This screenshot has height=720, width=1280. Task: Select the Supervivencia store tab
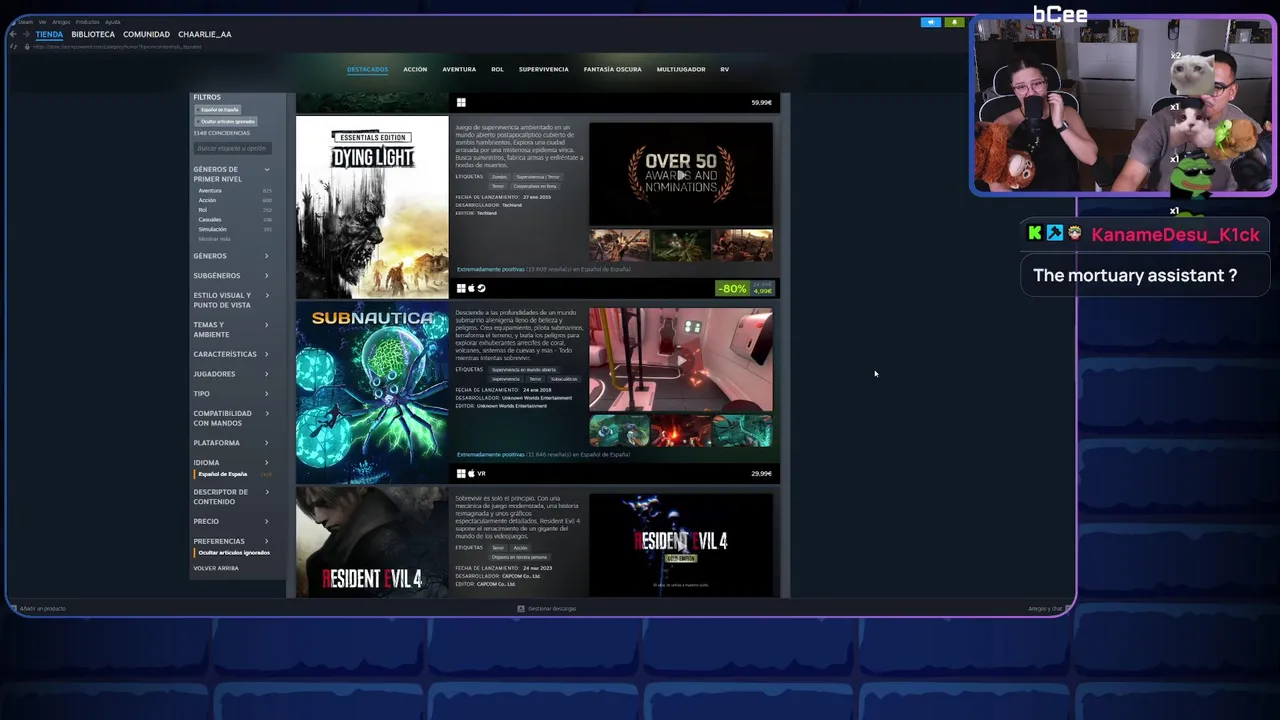(543, 69)
